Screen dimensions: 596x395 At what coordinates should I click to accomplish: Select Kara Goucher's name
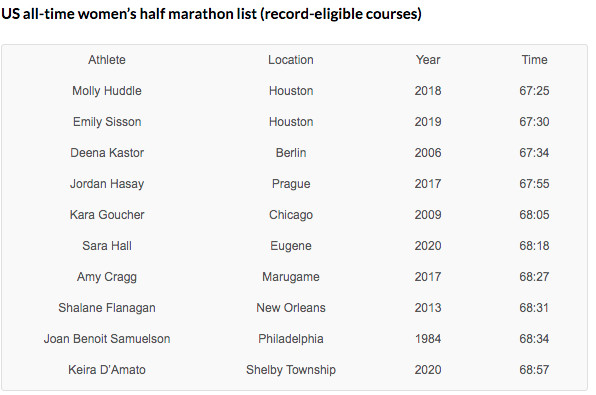point(107,215)
